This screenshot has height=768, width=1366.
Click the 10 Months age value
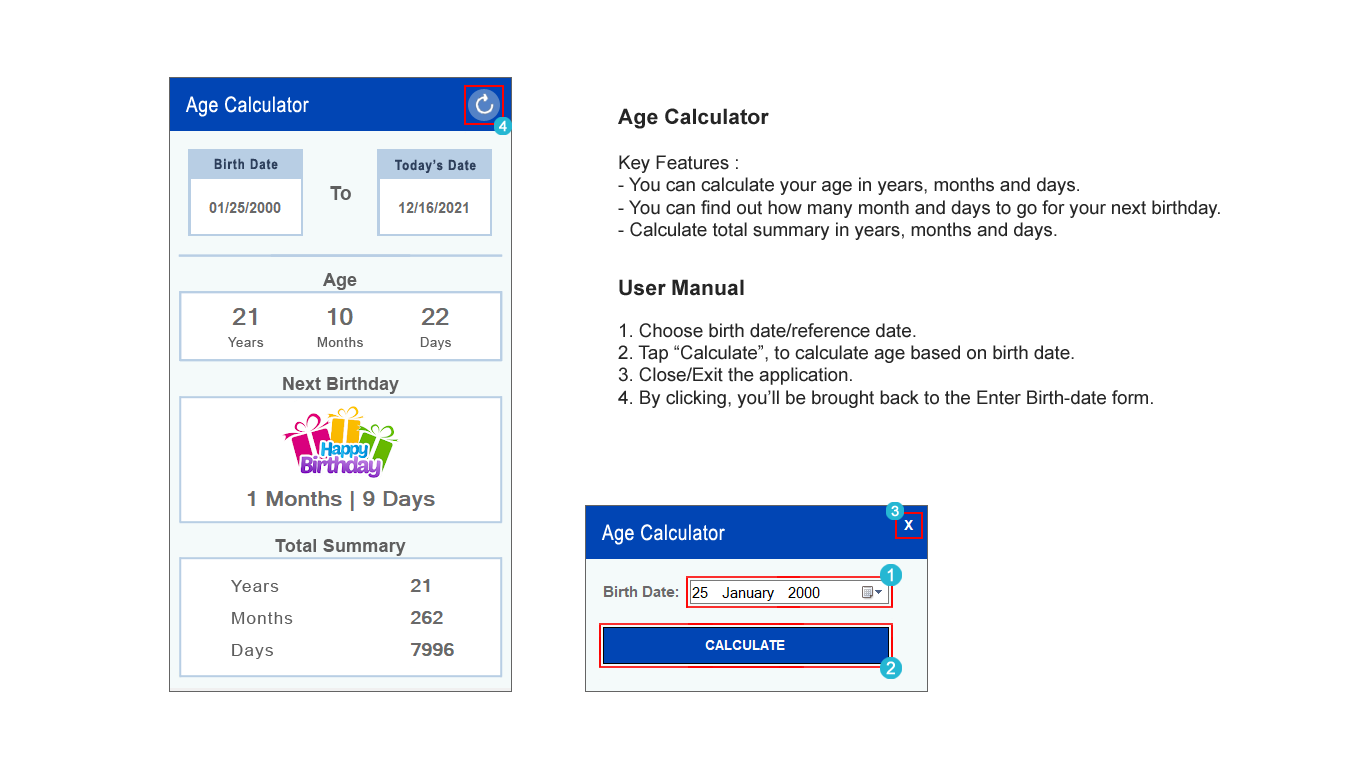(340, 316)
